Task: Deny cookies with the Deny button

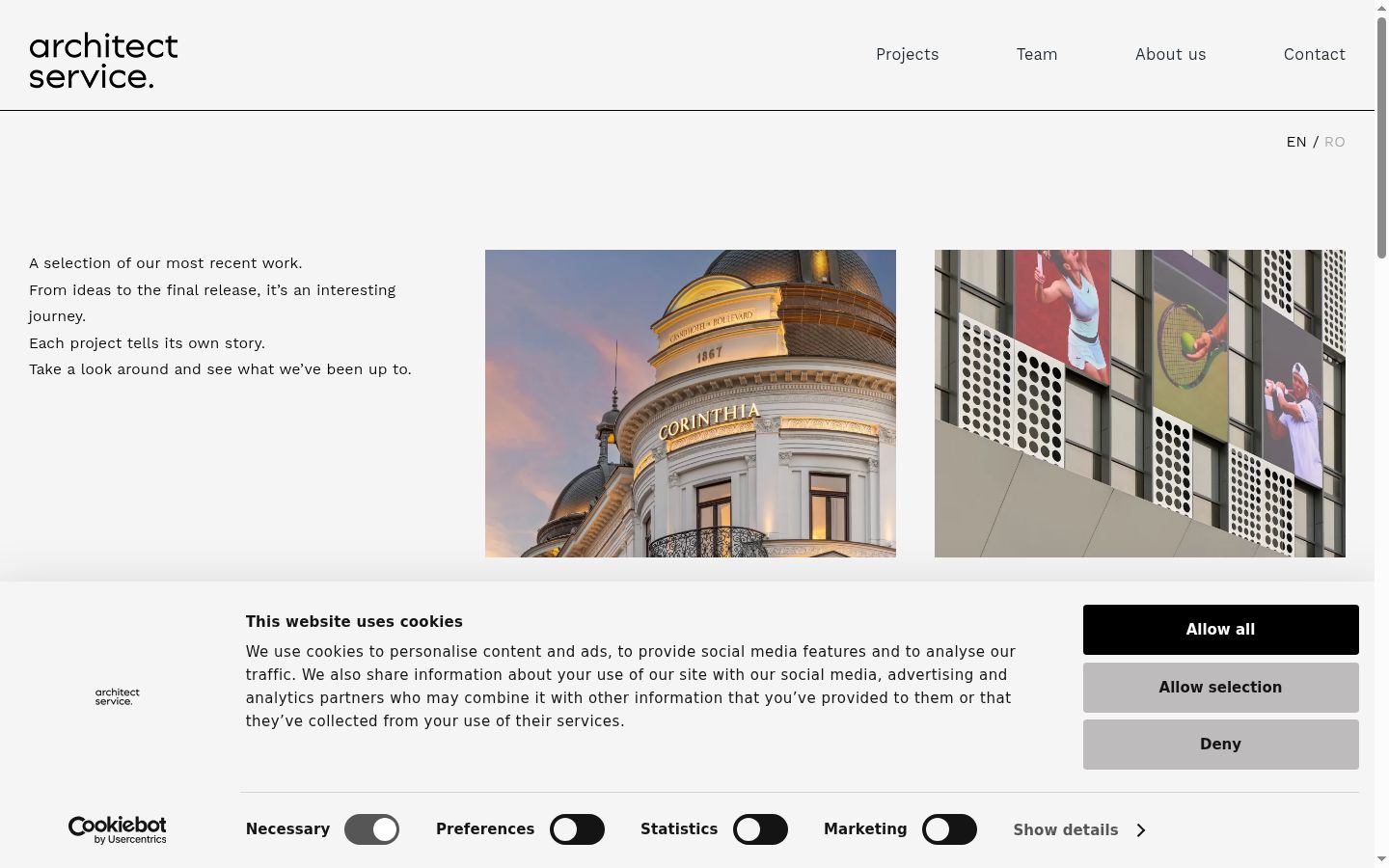Action: [x=1220, y=745]
